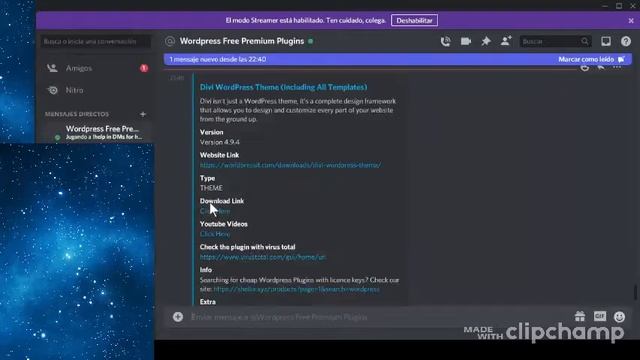Open the emoji picker
640x360 pixels.
(x=620, y=317)
